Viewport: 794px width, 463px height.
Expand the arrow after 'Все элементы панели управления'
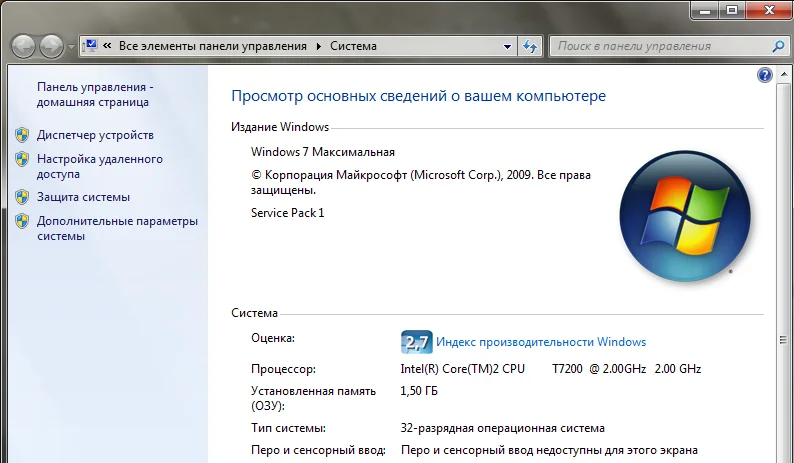pyautogui.click(x=319, y=46)
